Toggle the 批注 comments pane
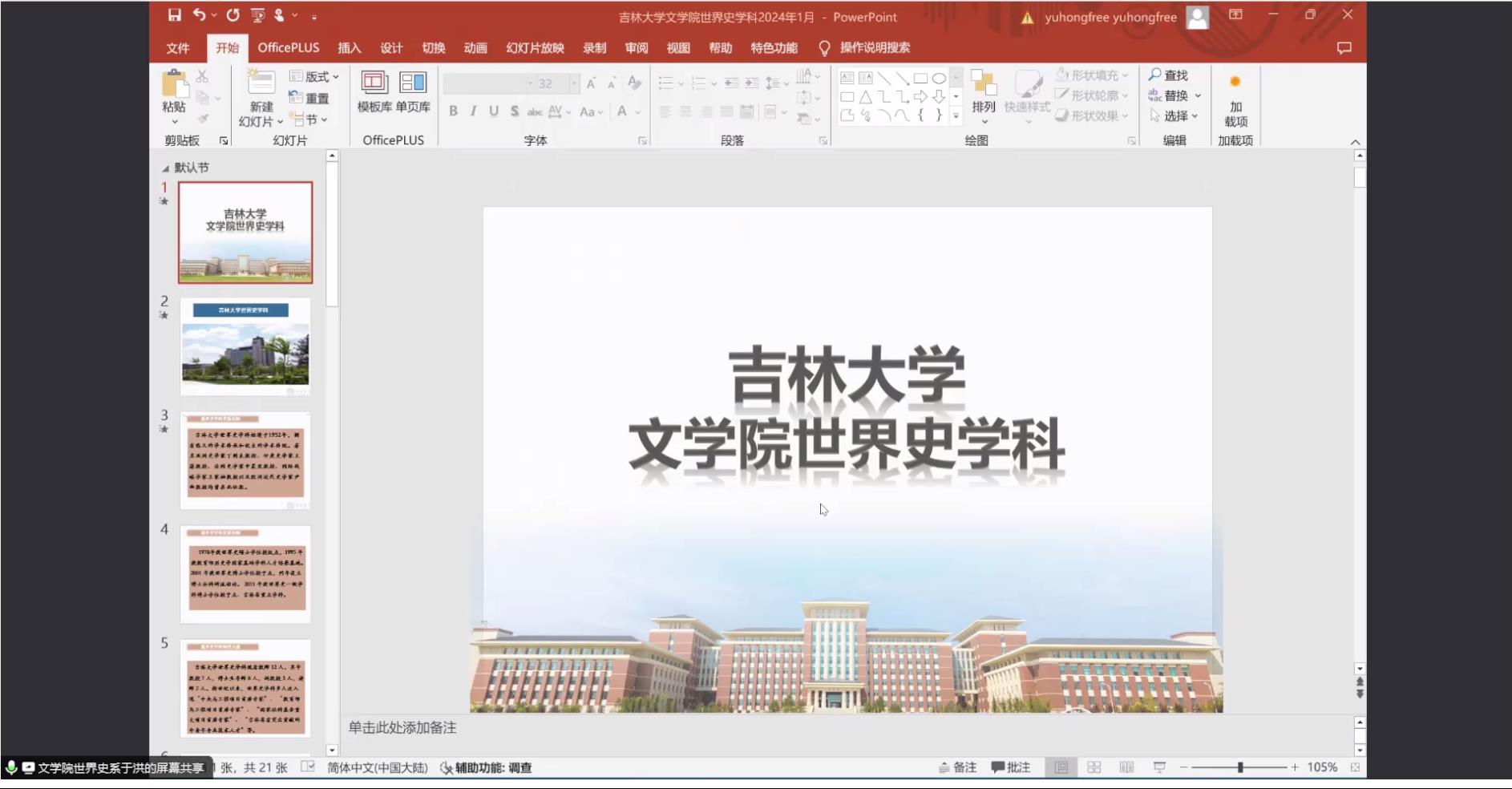This screenshot has width=1512, height=789. (1011, 767)
